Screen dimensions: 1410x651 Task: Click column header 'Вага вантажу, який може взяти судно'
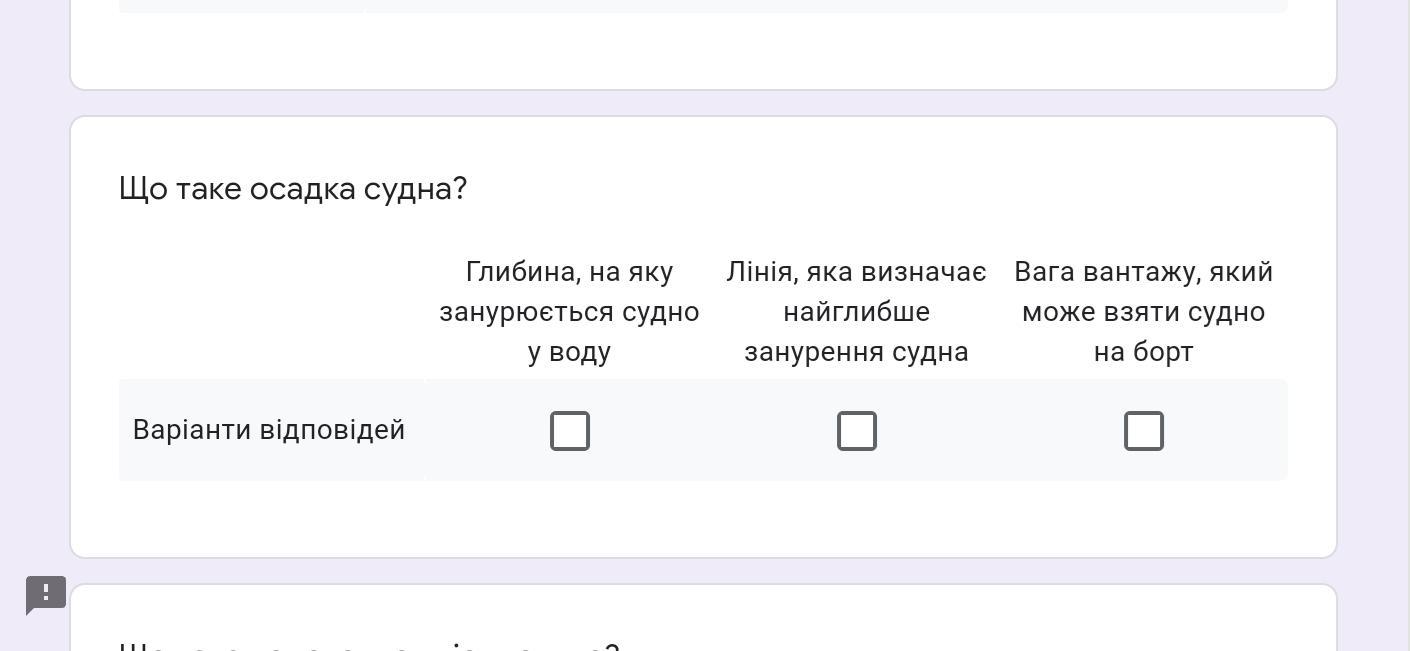point(1144,312)
